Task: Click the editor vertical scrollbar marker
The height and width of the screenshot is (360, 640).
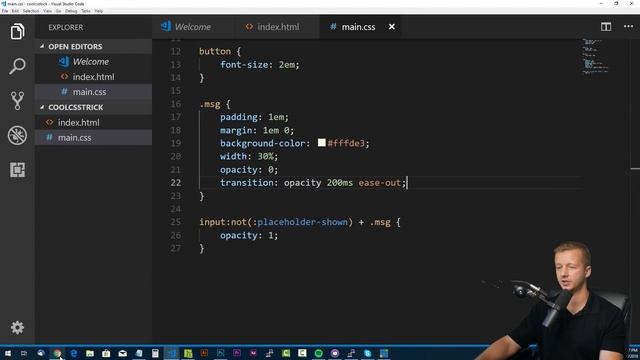Action: [635, 168]
